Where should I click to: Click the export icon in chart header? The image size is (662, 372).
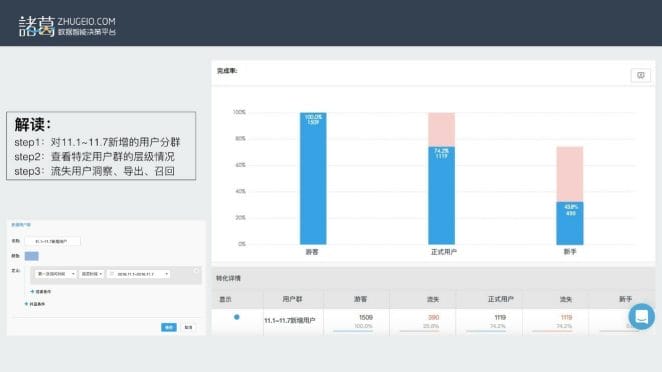pos(640,75)
